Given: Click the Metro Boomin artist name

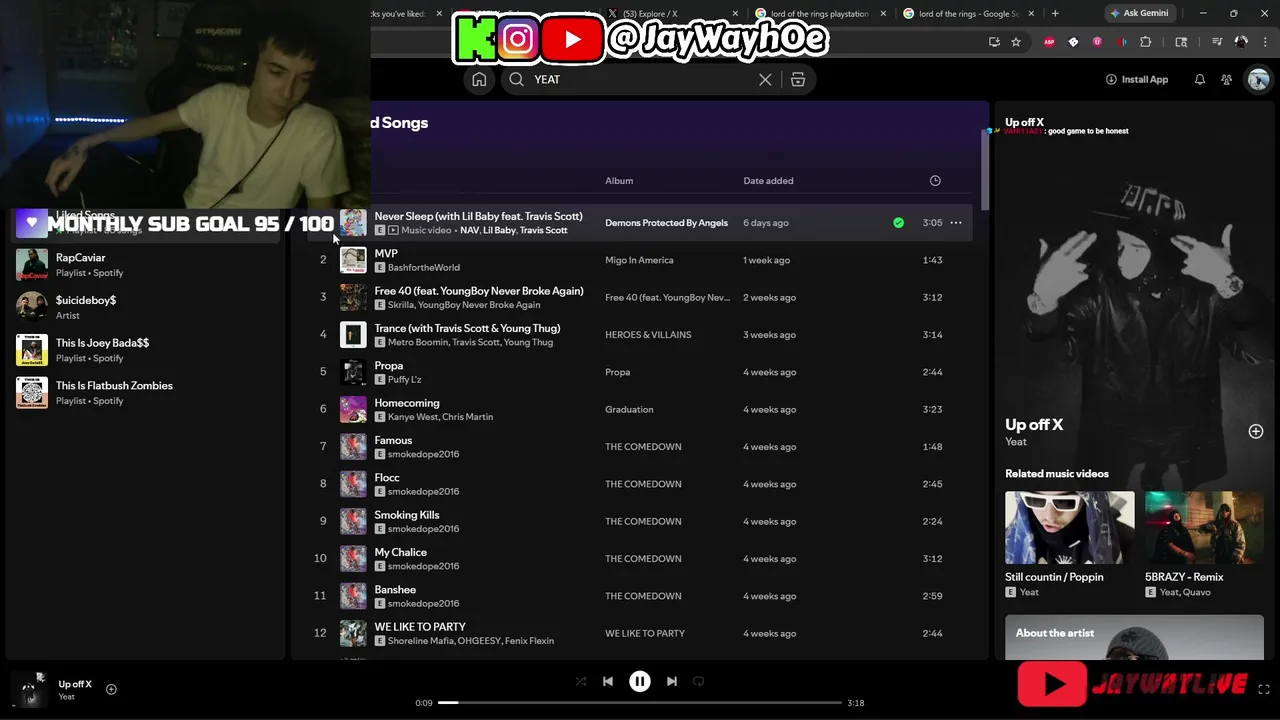Looking at the screenshot, I should 417,343.
